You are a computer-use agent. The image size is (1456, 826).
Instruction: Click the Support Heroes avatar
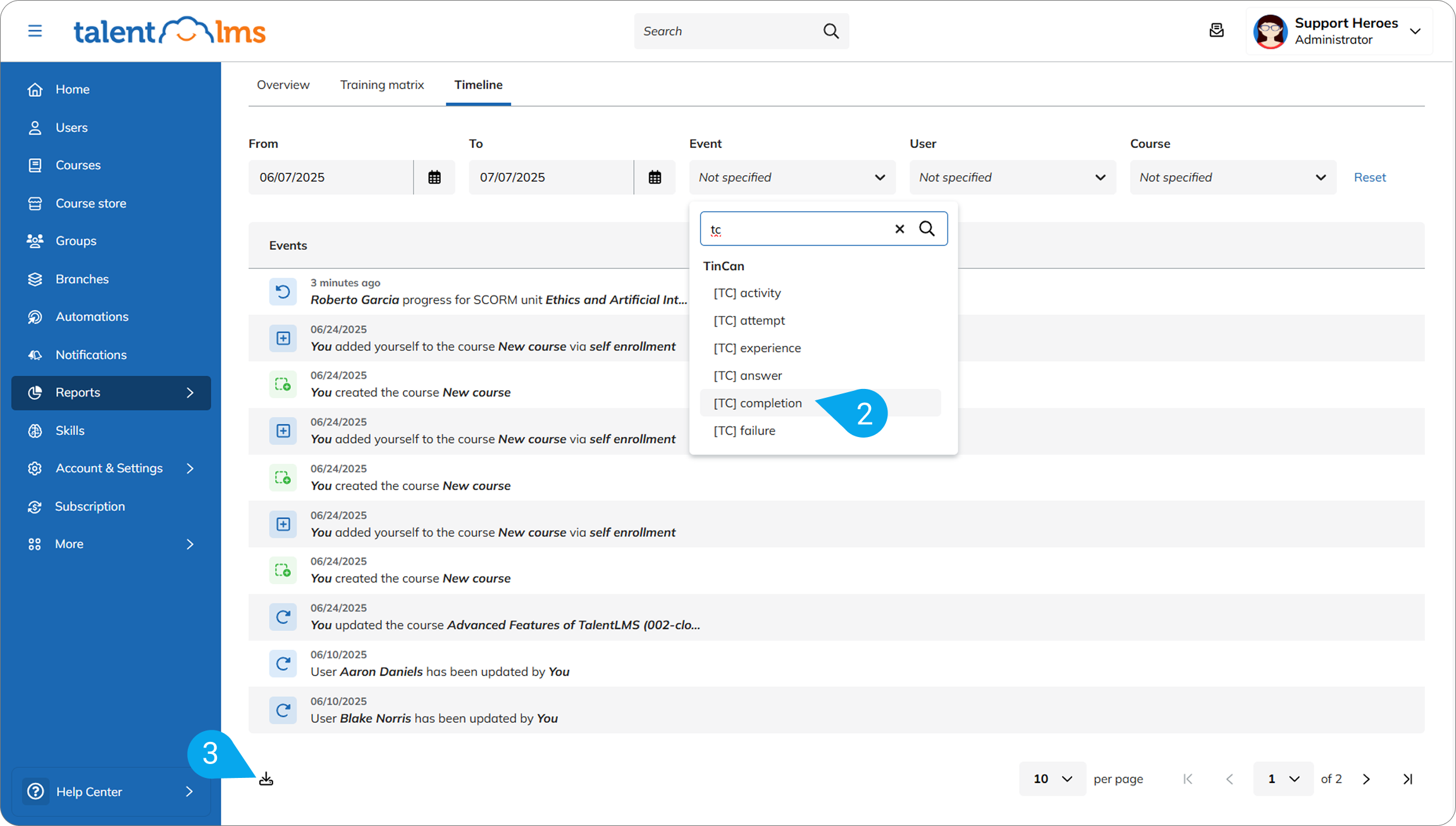(1270, 31)
